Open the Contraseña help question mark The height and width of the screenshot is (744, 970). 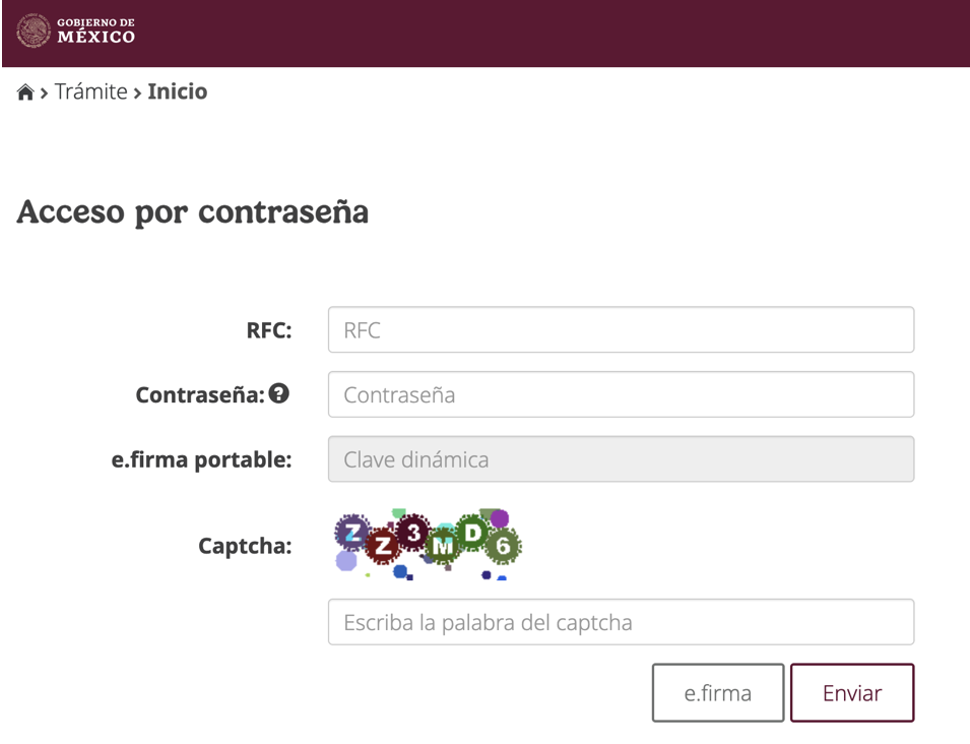[277, 394]
